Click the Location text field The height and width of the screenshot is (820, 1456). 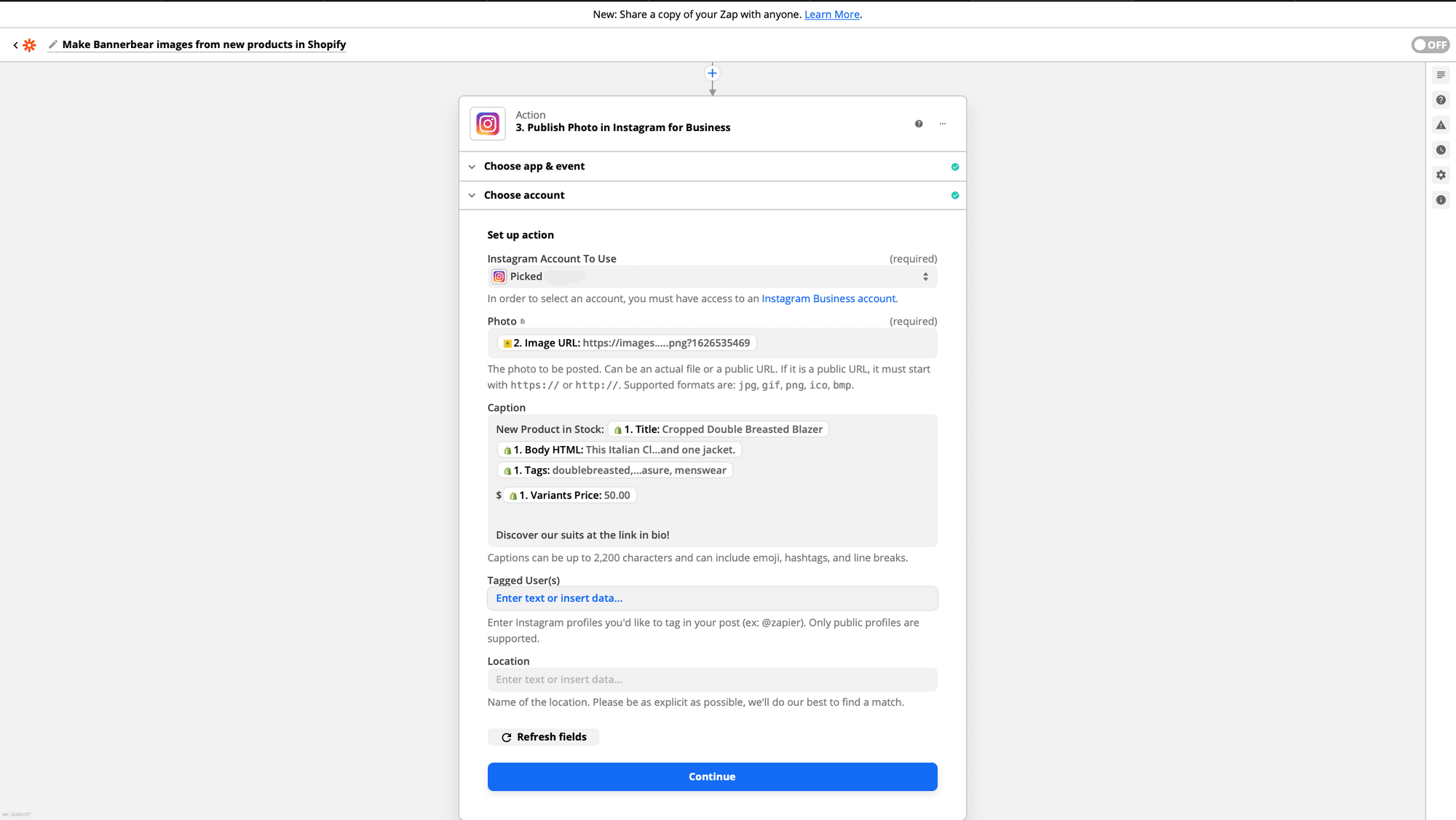pyautogui.click(x=712, y=680)
